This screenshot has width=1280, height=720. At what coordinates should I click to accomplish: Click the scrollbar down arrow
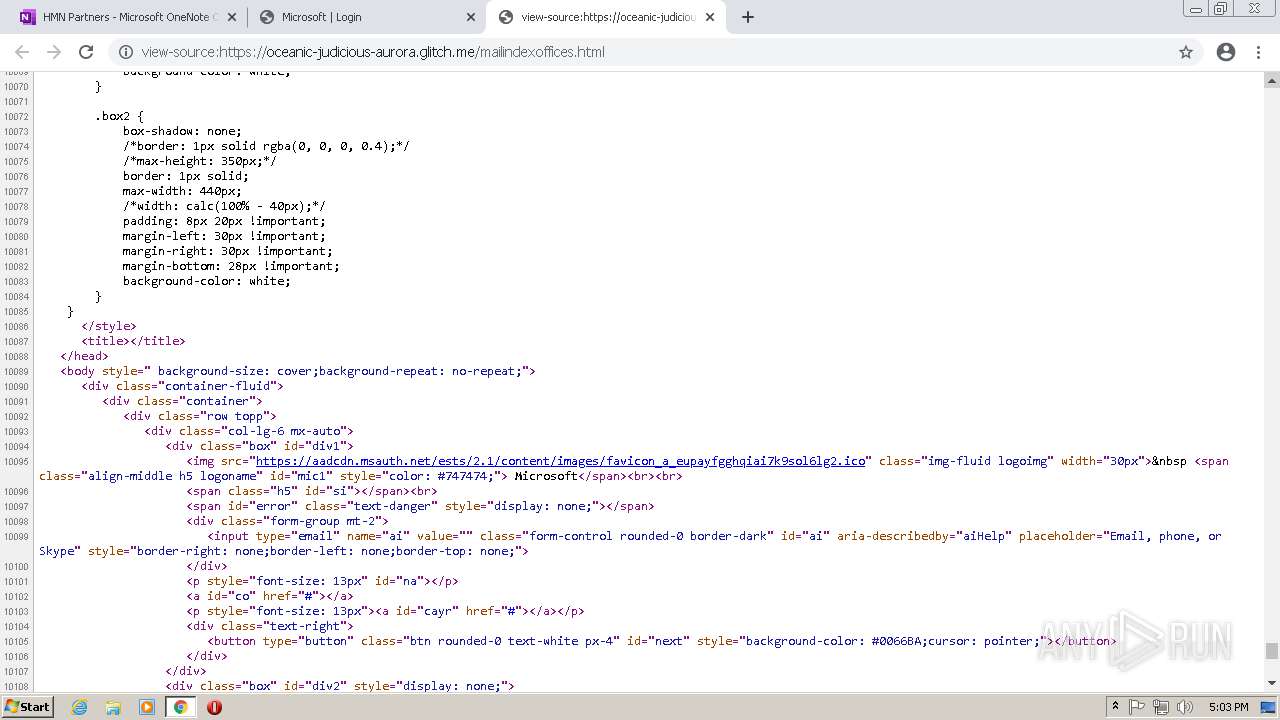click(1272, 683)
